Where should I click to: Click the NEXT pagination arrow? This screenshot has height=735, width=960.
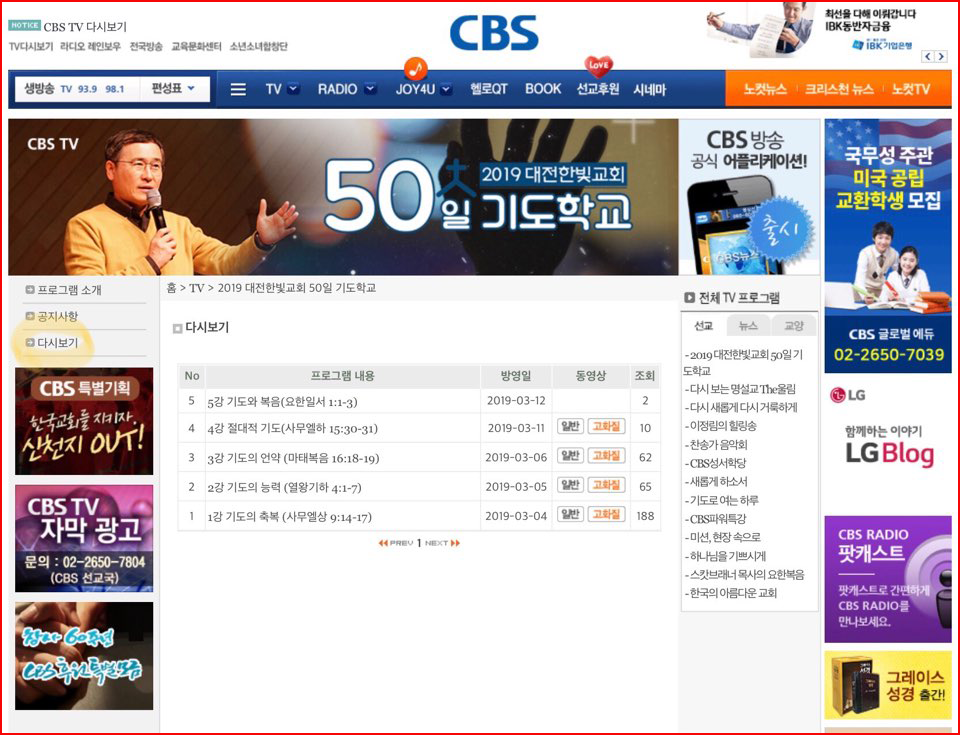pyautogui.click(x=443, y=543)
